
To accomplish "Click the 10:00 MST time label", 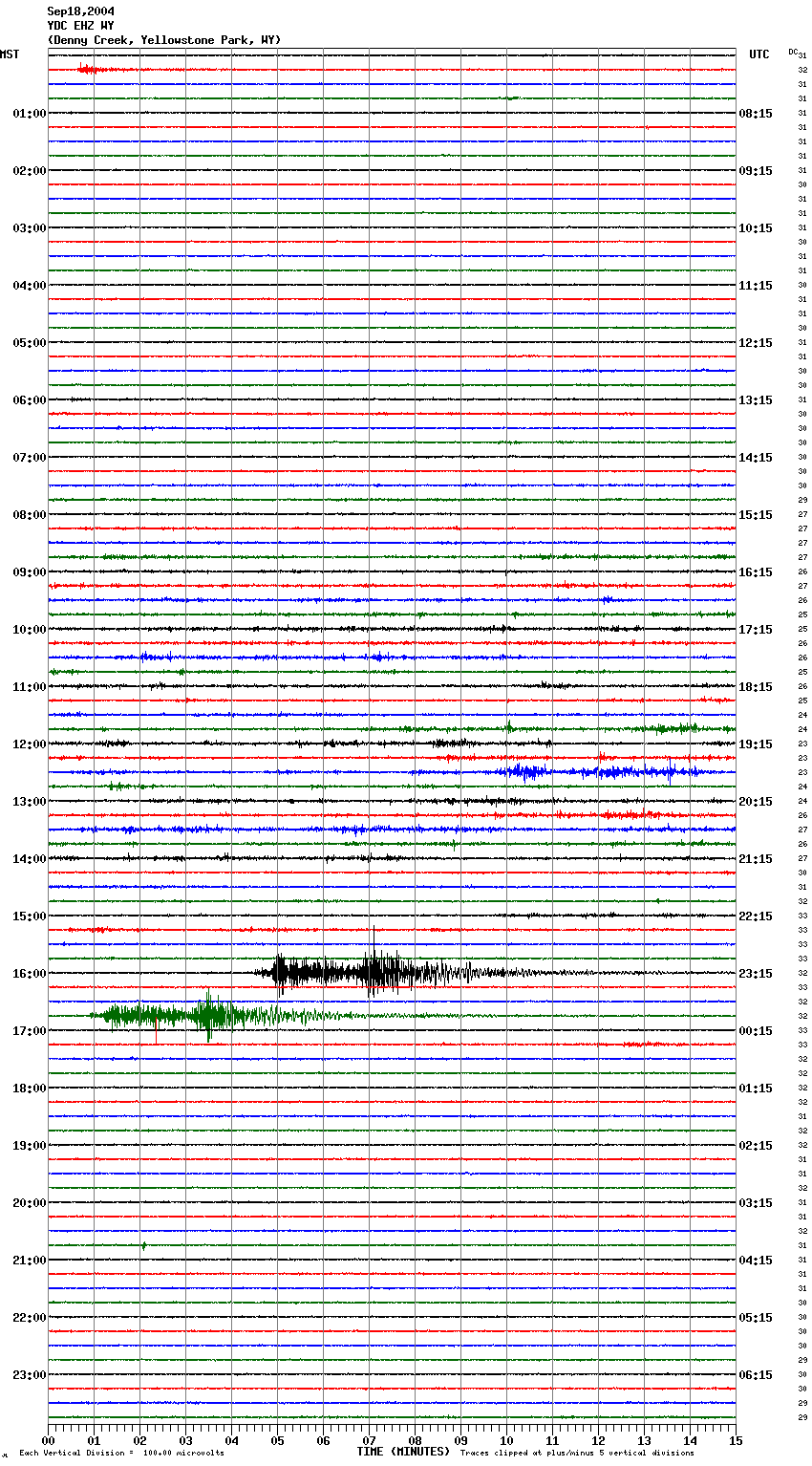I will (x=29, y=630).
